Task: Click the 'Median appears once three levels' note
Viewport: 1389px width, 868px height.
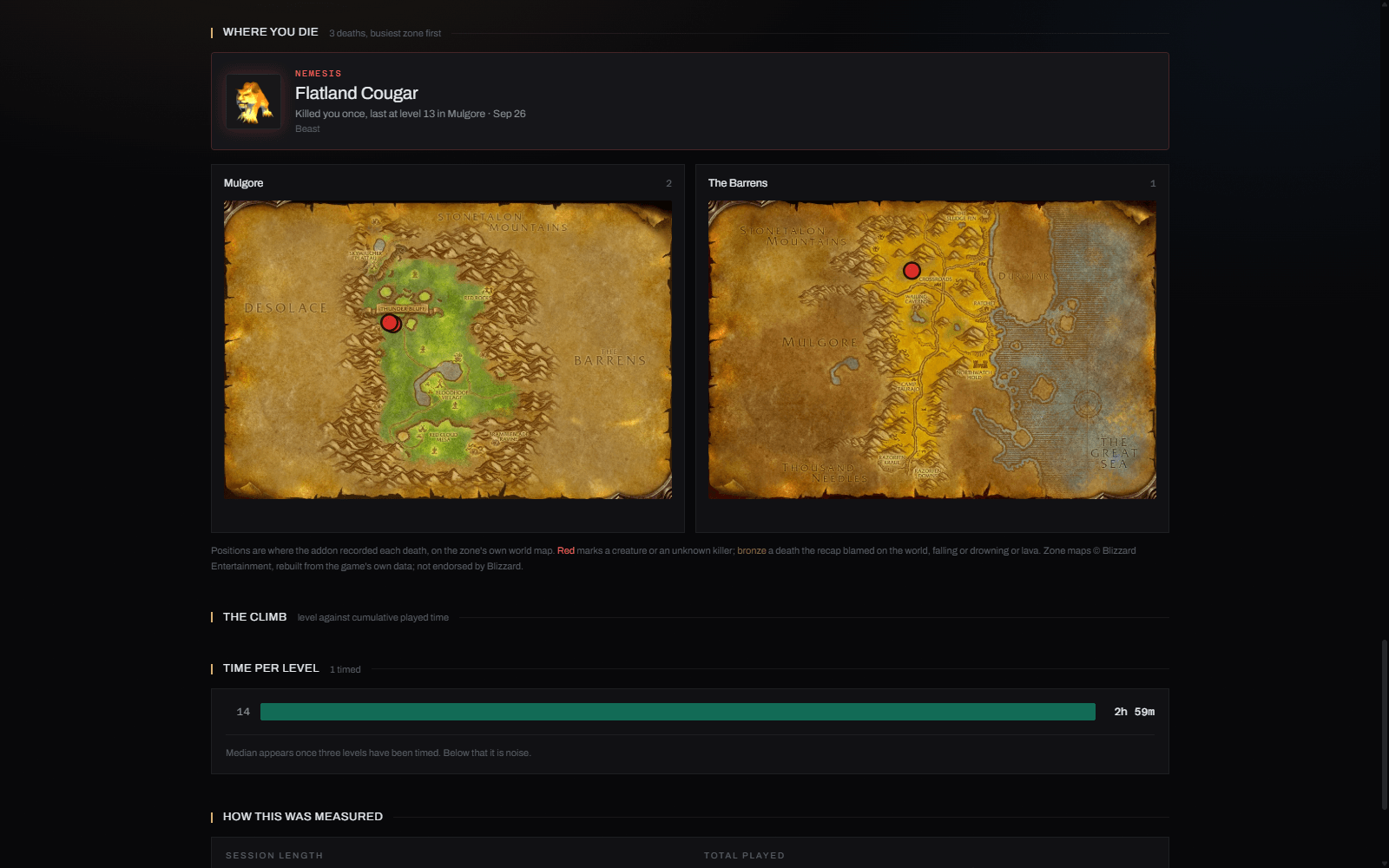Action: point(378,753)
